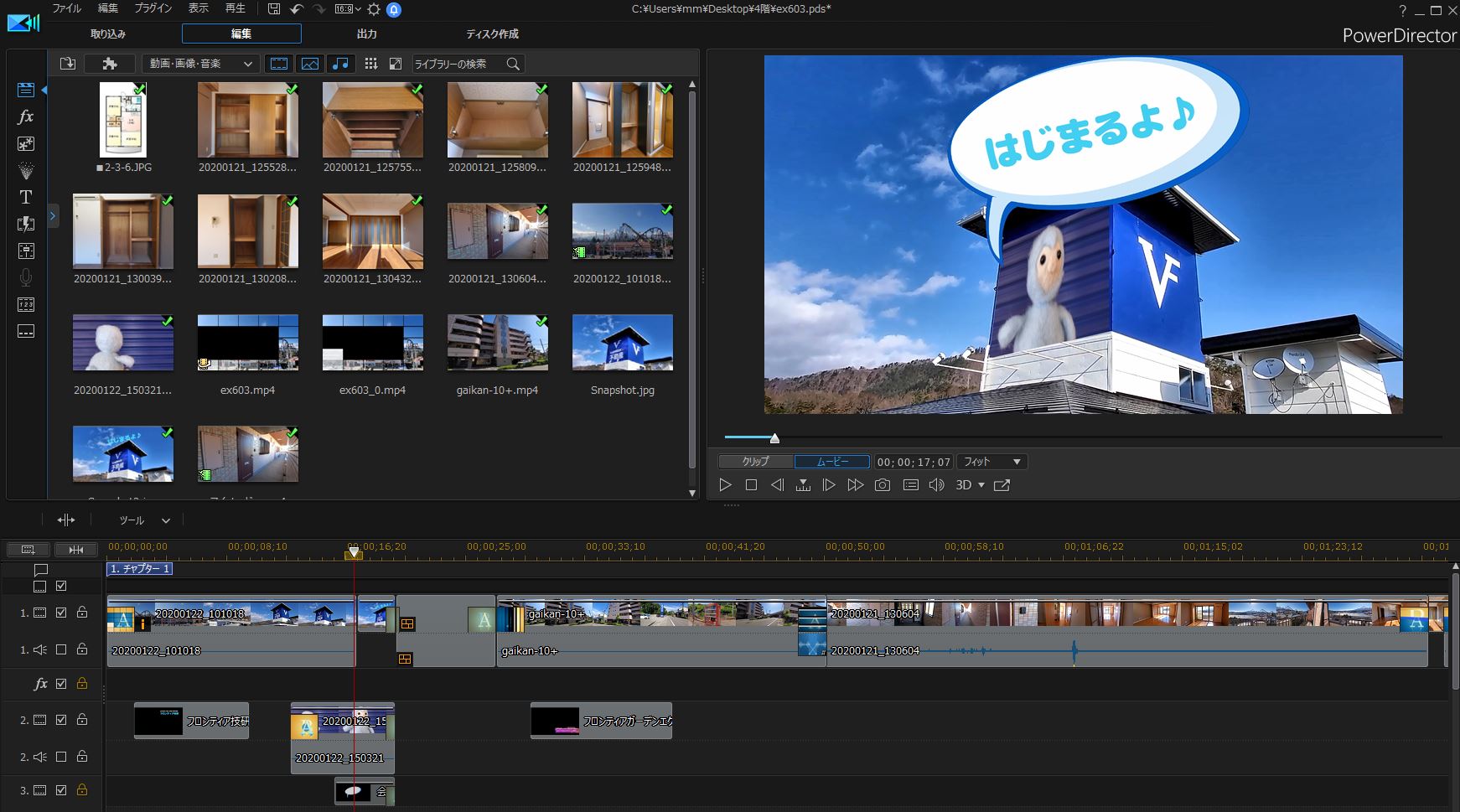Open the Effect Room fx icon
This screenshot has height=812, width=1460.
[26, 116]
